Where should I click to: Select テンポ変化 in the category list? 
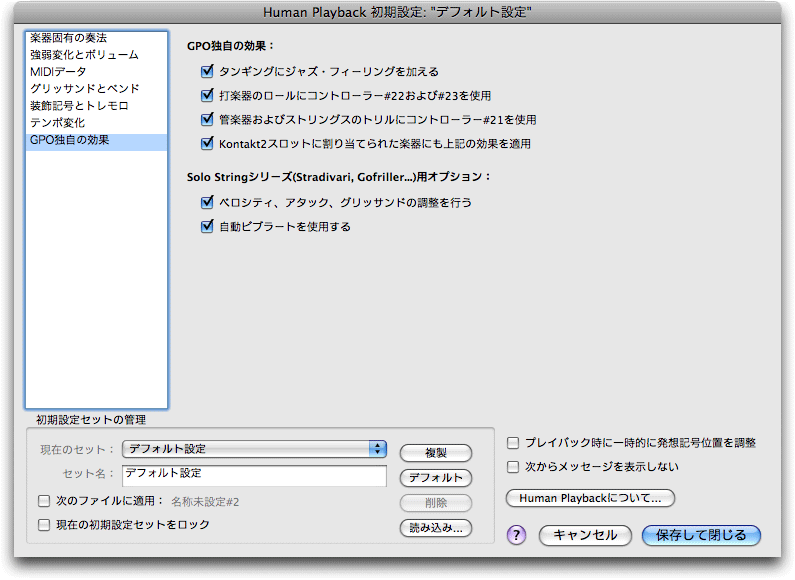coord(96,123)
